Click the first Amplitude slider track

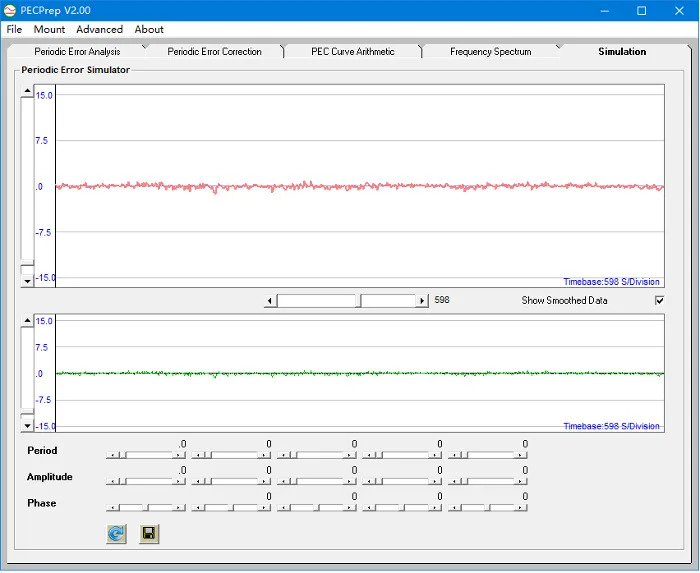147,481
